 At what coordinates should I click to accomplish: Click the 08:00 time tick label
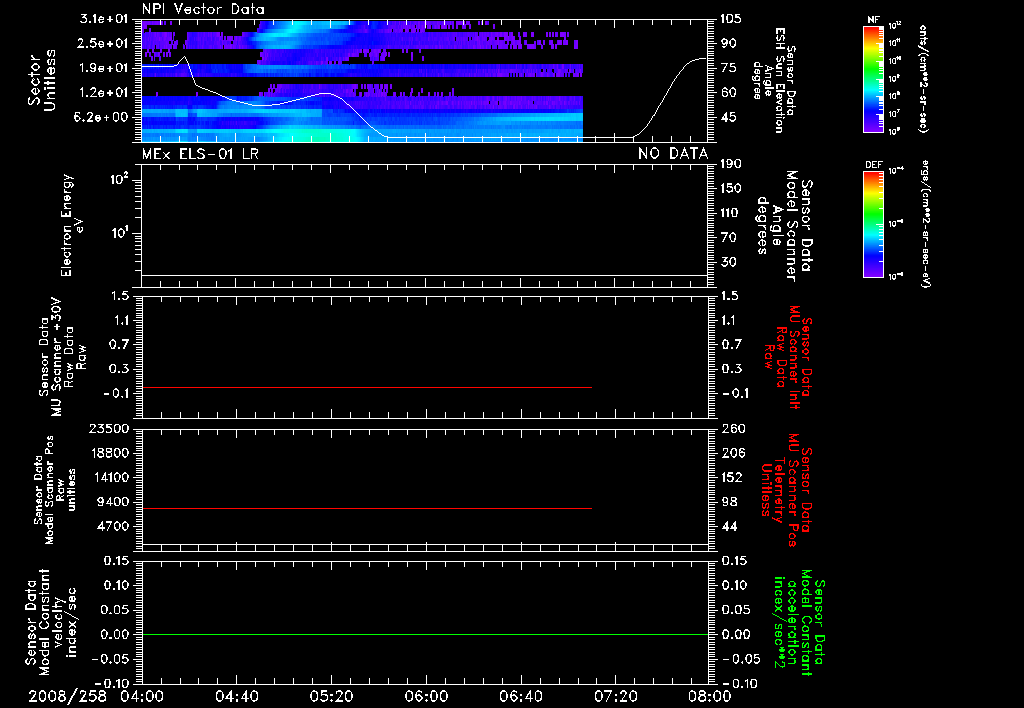pyautogui.click(x=710, y=696)
